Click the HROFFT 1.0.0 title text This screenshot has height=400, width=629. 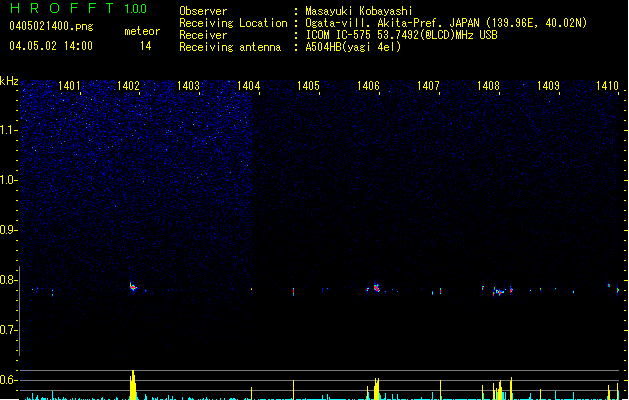pyautogui.click(x=78, y=8)
